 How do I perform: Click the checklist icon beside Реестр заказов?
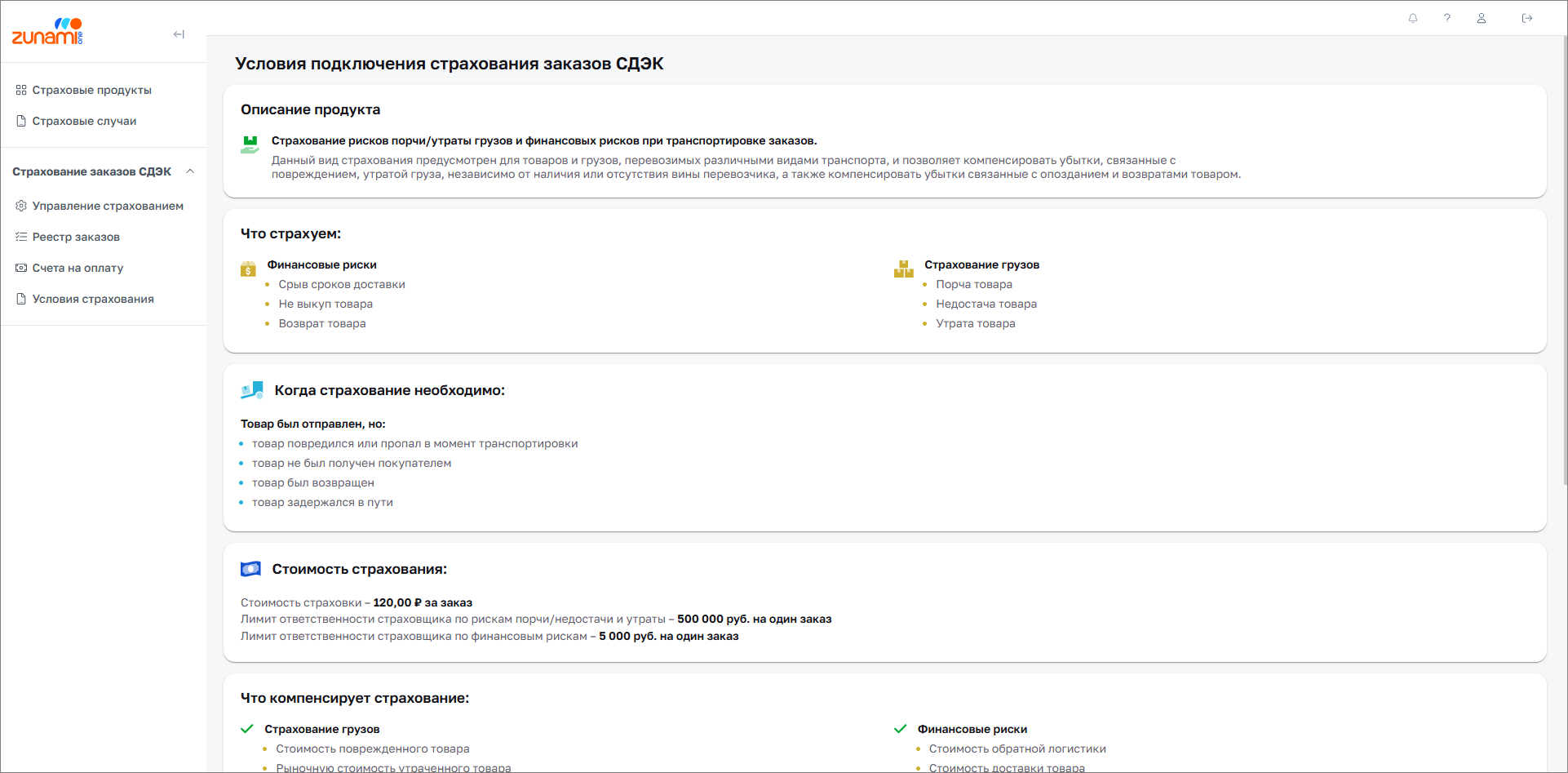(20, 237)
